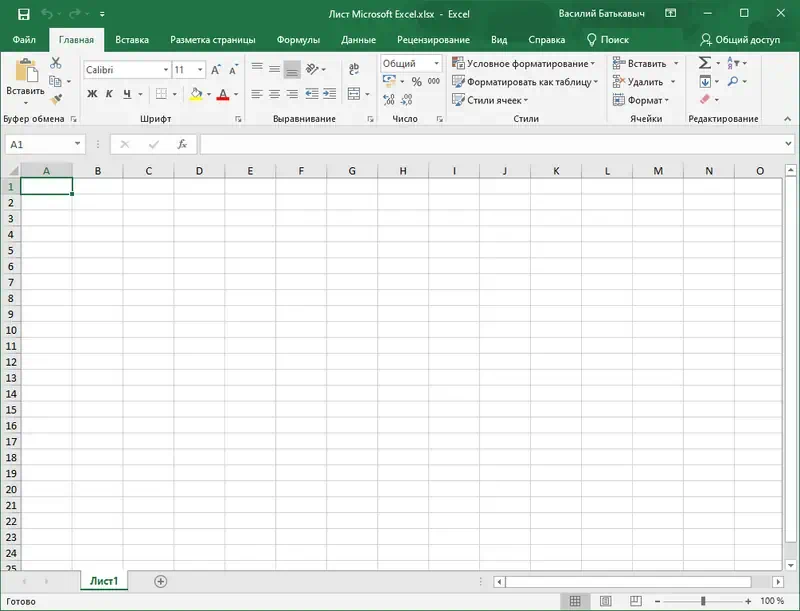800x611 pixels.
Task: Open the Формулы ribbon tab
Action: [x=299, y=40]
